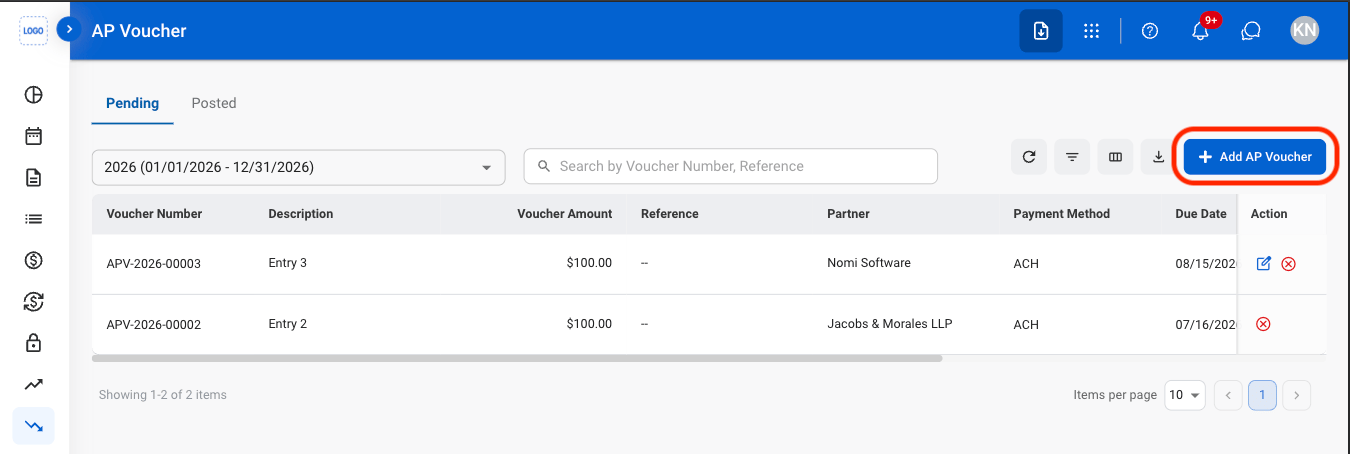Screen dimensions: 1350x454
Task: Sort by Voucher Number column header
Action: (154, 214)
